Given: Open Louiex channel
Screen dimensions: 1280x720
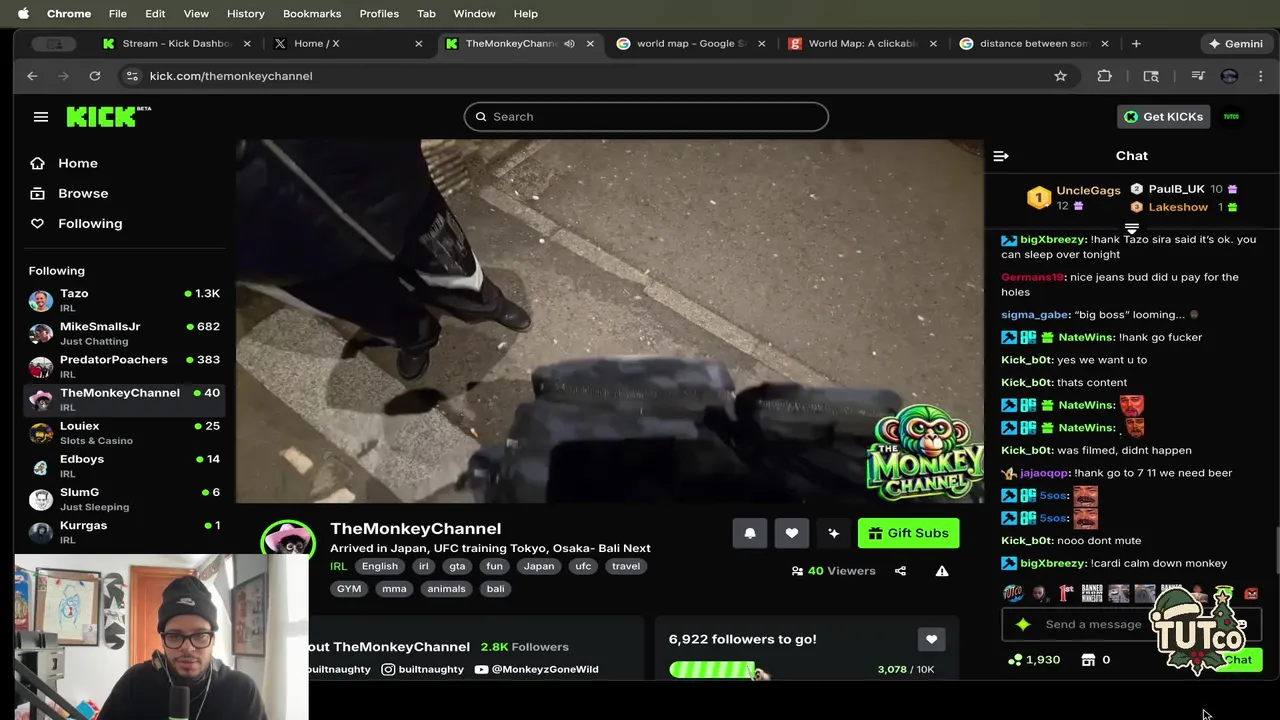Looking at the screenshot, I should [x=124, y=432].
